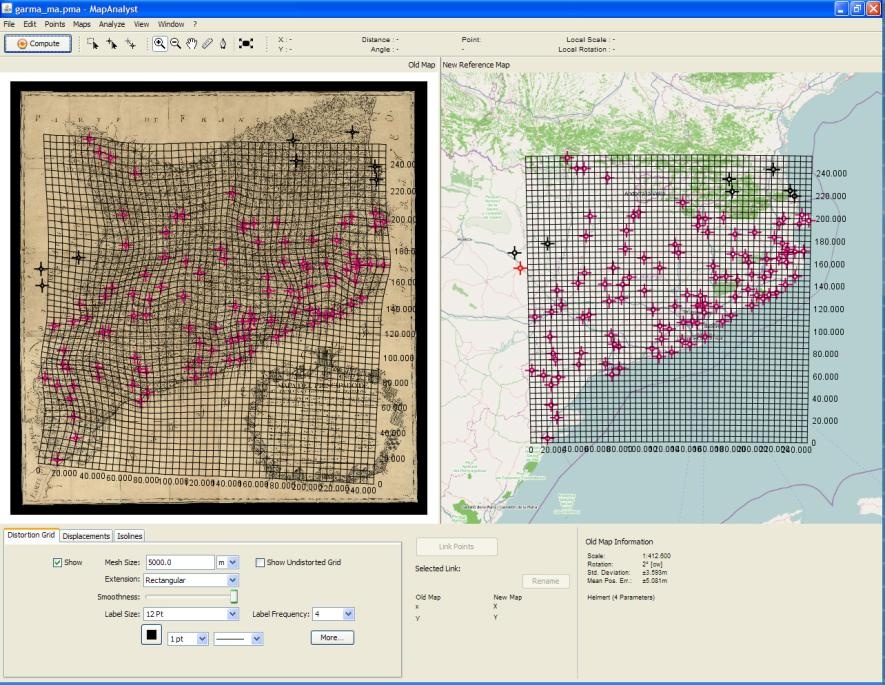Open the Window menu

coord(171,24)
